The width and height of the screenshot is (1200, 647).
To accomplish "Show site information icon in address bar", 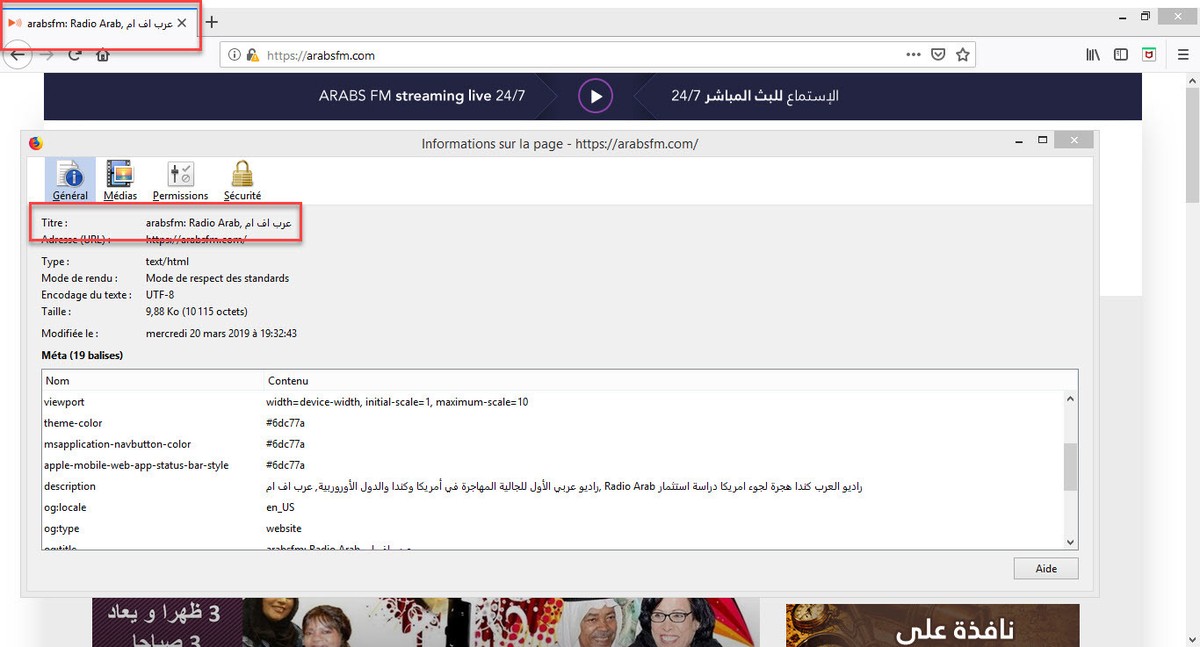I will pos(235,55).
